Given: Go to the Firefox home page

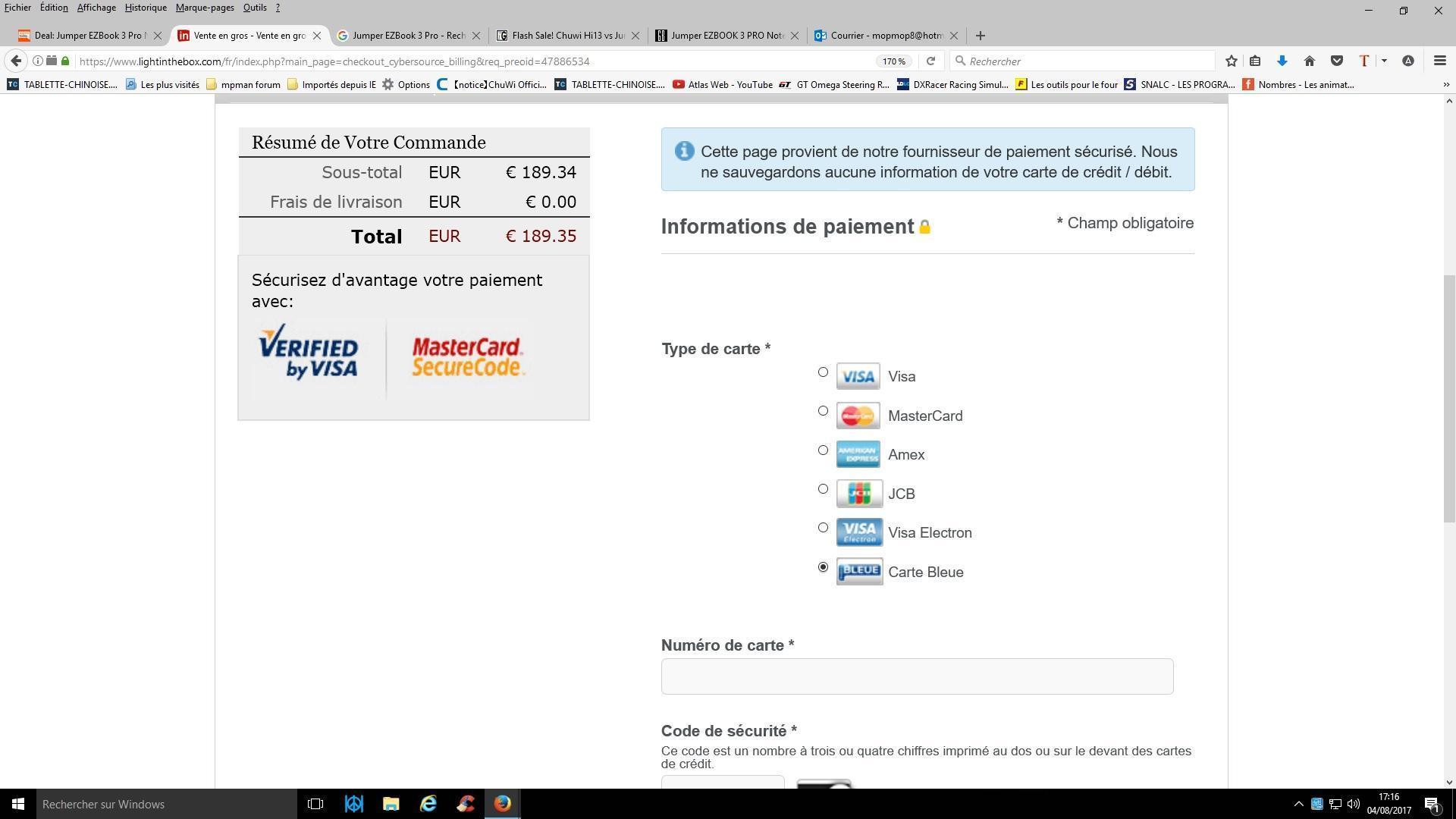Looking at the screenshot, I should pos(1309,61).
